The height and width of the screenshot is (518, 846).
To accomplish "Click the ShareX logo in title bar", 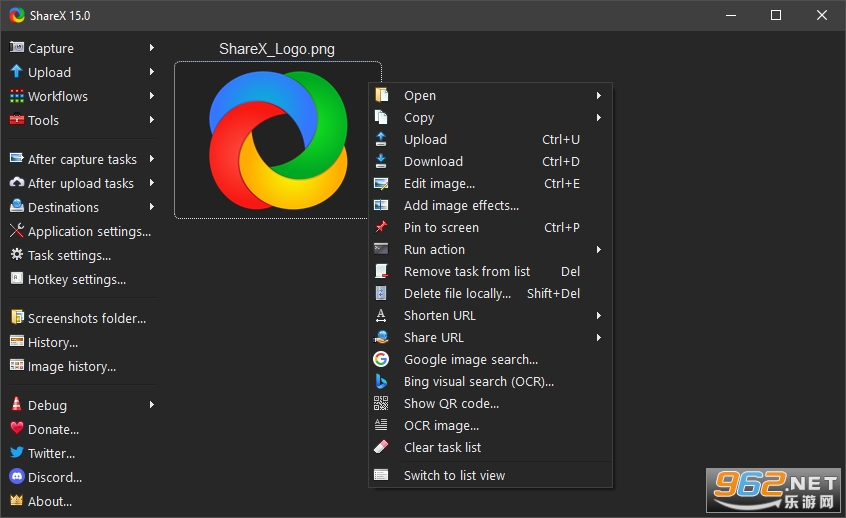I will tap(17, 15).
